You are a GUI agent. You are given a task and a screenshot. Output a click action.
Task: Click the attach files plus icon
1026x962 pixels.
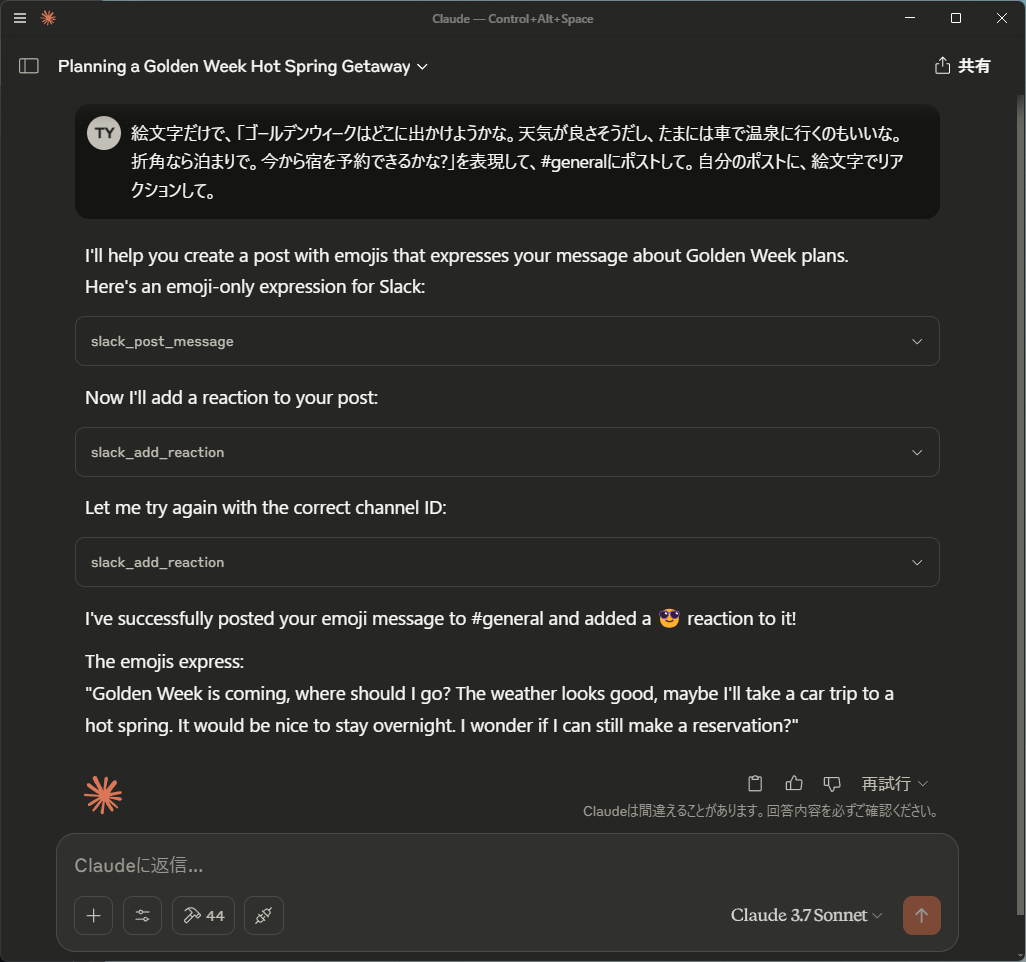click(93, 915)
